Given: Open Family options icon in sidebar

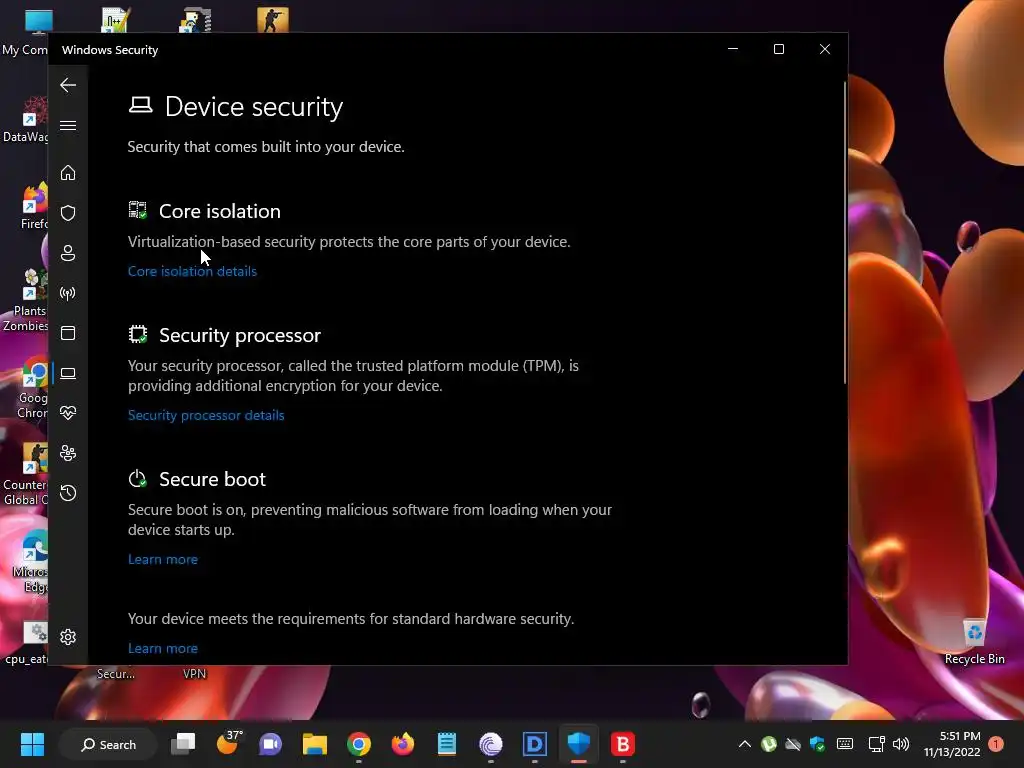Looking at the screenshot, I should [68, 453].
